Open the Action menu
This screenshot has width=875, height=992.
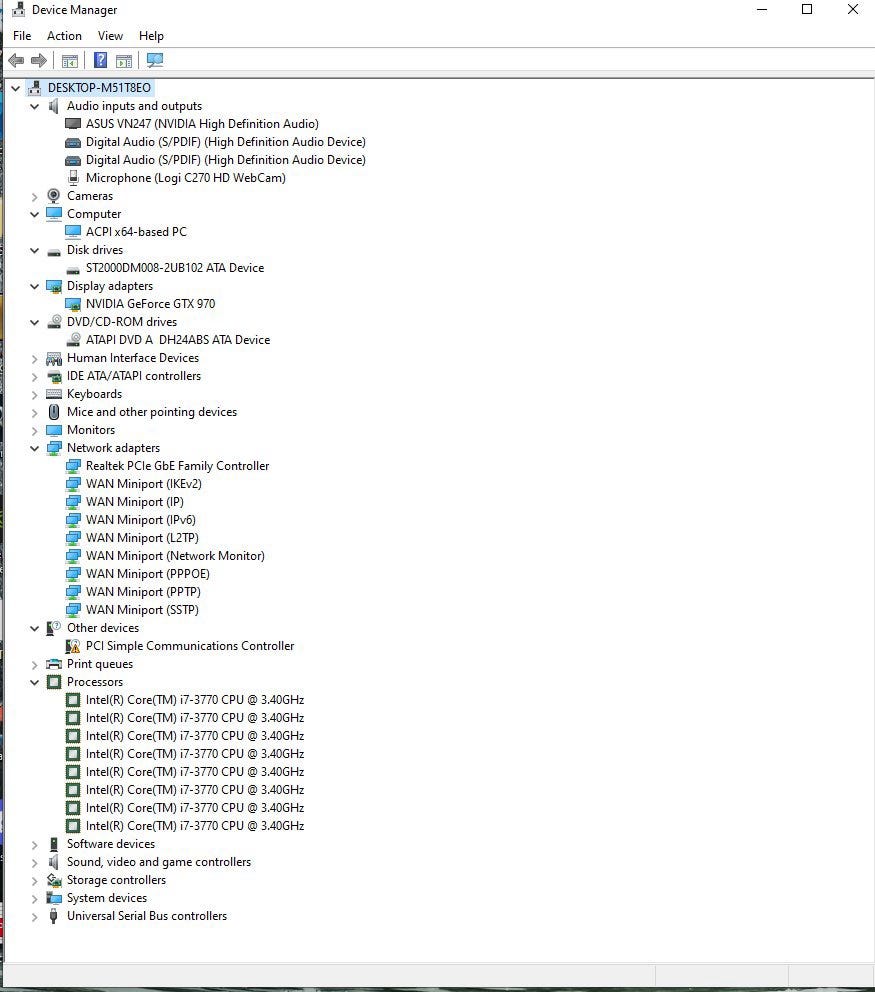65,36
